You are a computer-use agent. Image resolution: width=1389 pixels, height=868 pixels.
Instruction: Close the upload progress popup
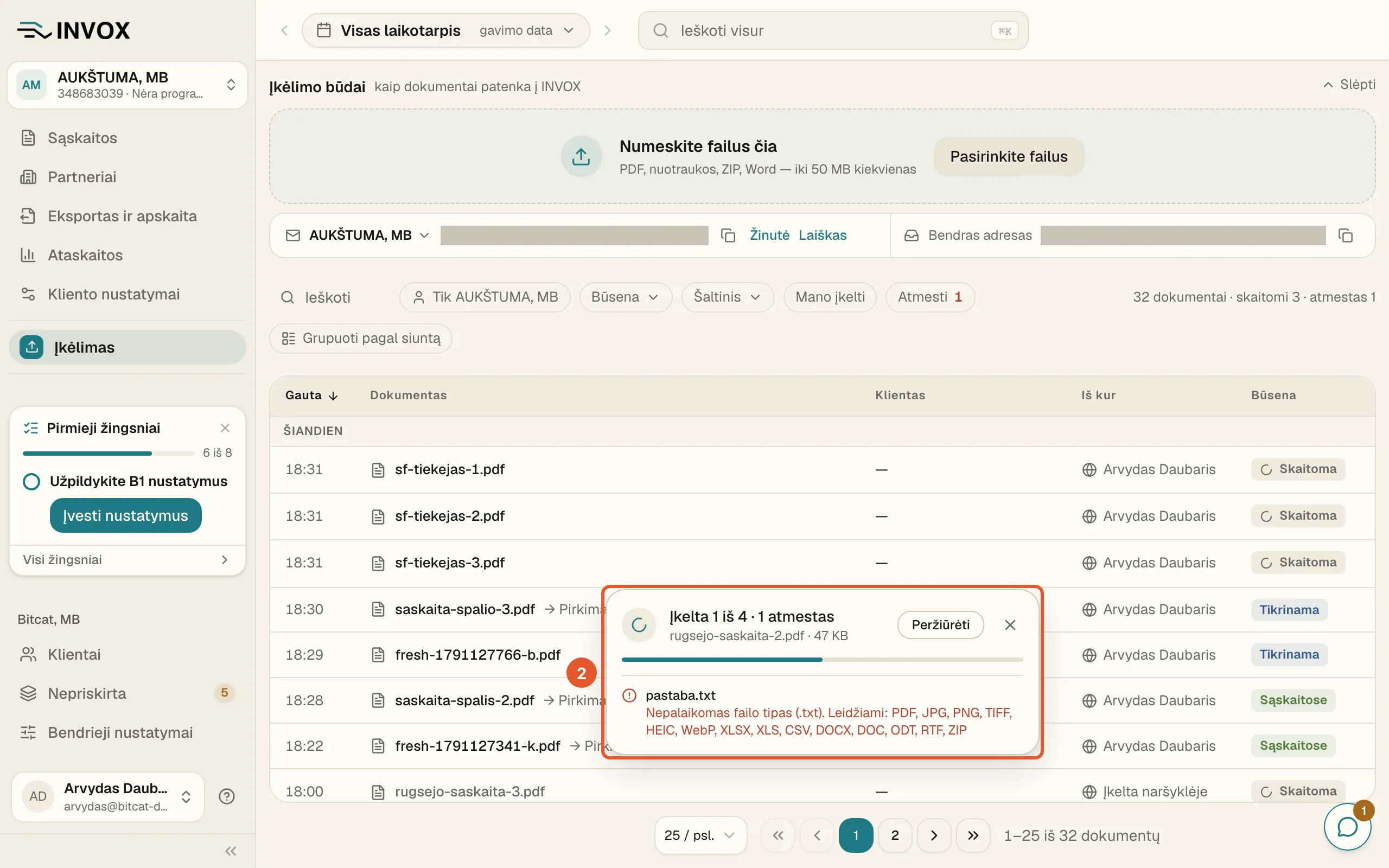(x=1010, y=624)
